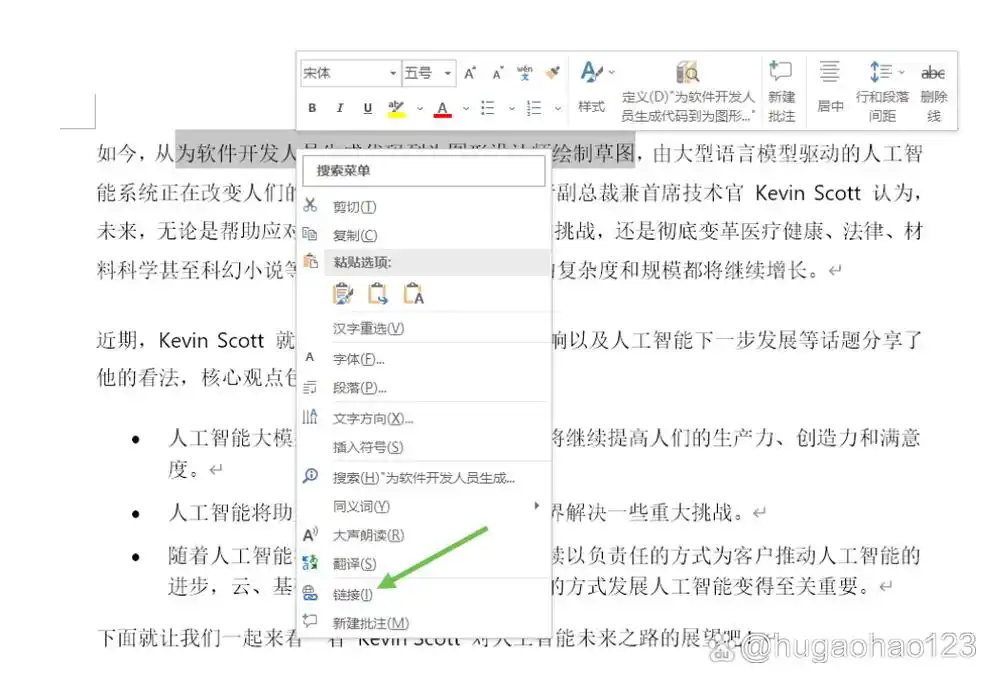
Task: Click the phonetic guide (wén) icon
Action: coord(525,73)
